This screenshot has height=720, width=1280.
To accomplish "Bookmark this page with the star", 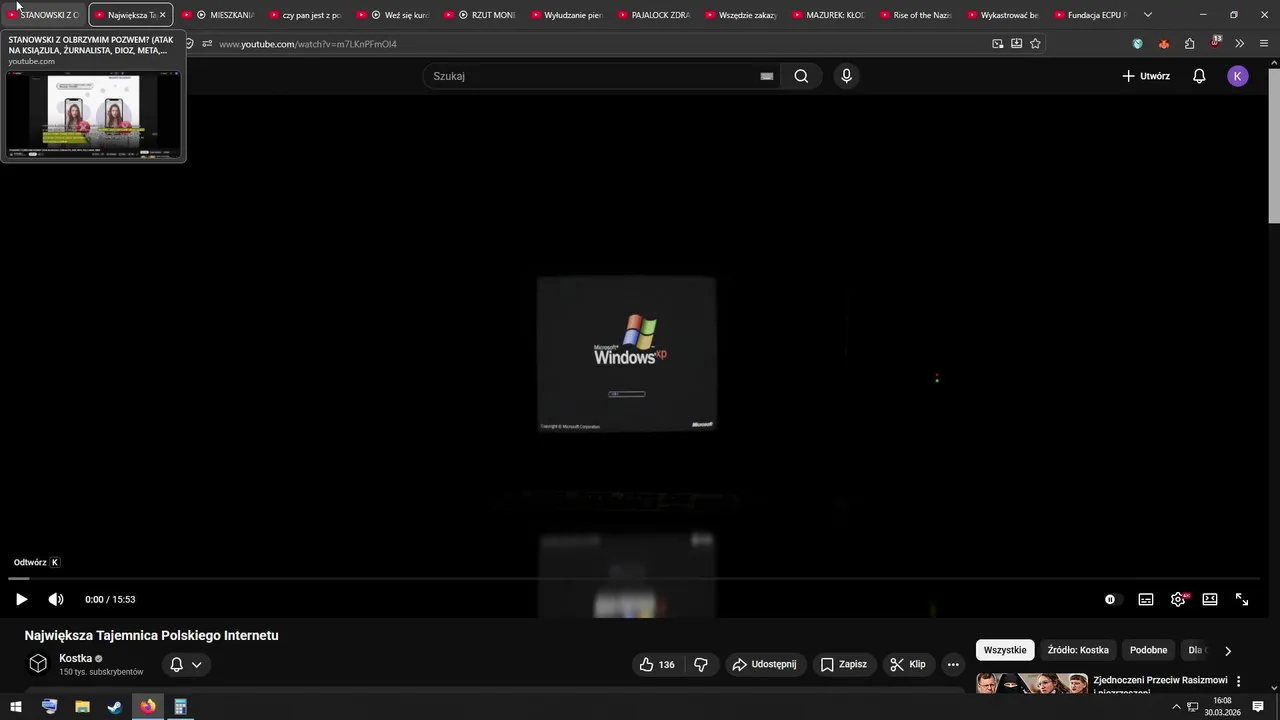I will pos(1035,44).
